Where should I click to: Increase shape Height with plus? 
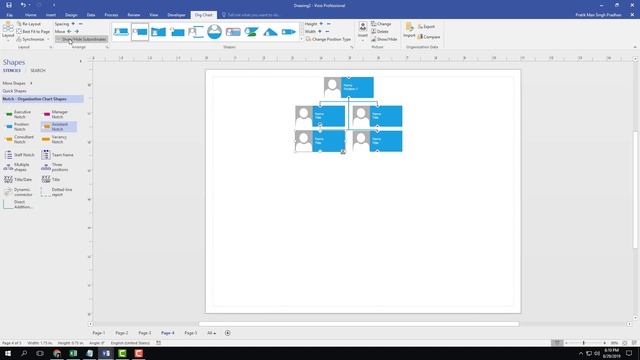[321, 24]
